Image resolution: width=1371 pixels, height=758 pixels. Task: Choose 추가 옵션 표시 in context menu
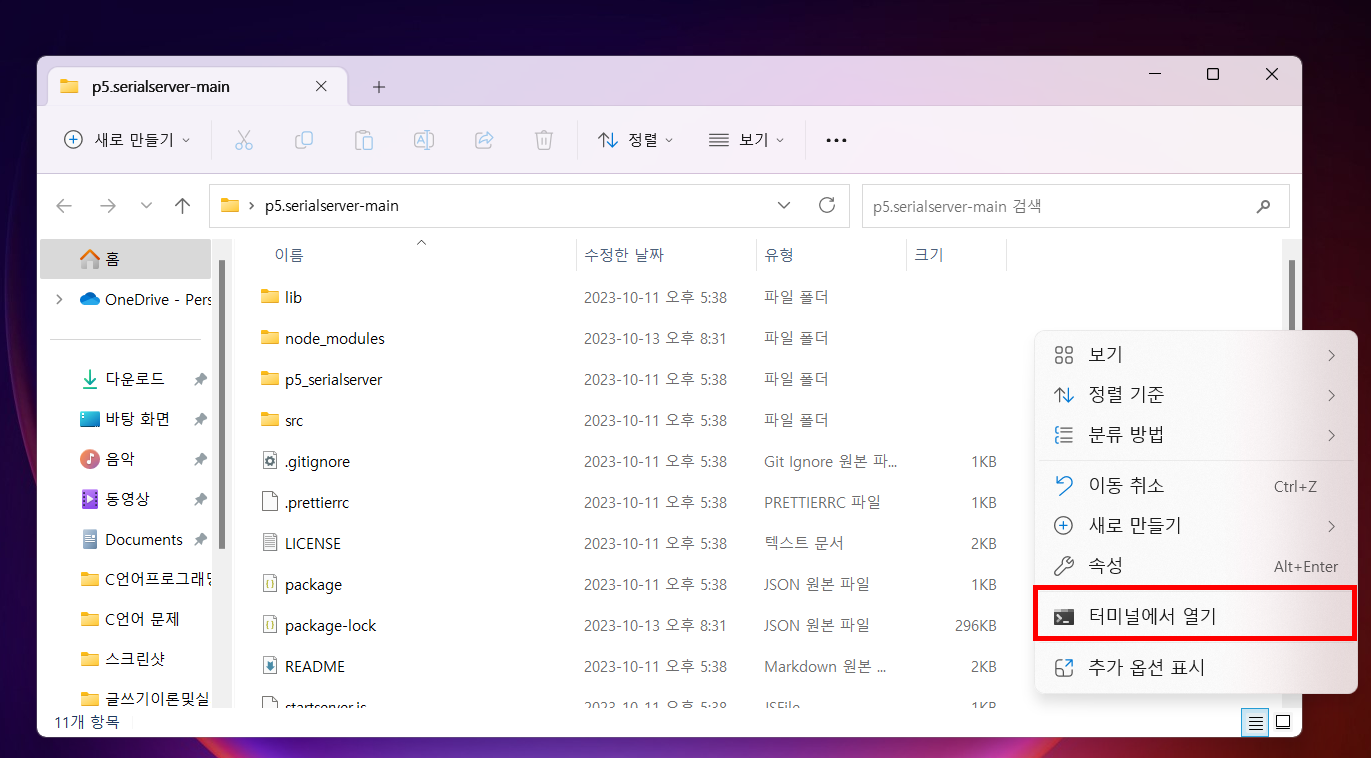click(1196, 668)
